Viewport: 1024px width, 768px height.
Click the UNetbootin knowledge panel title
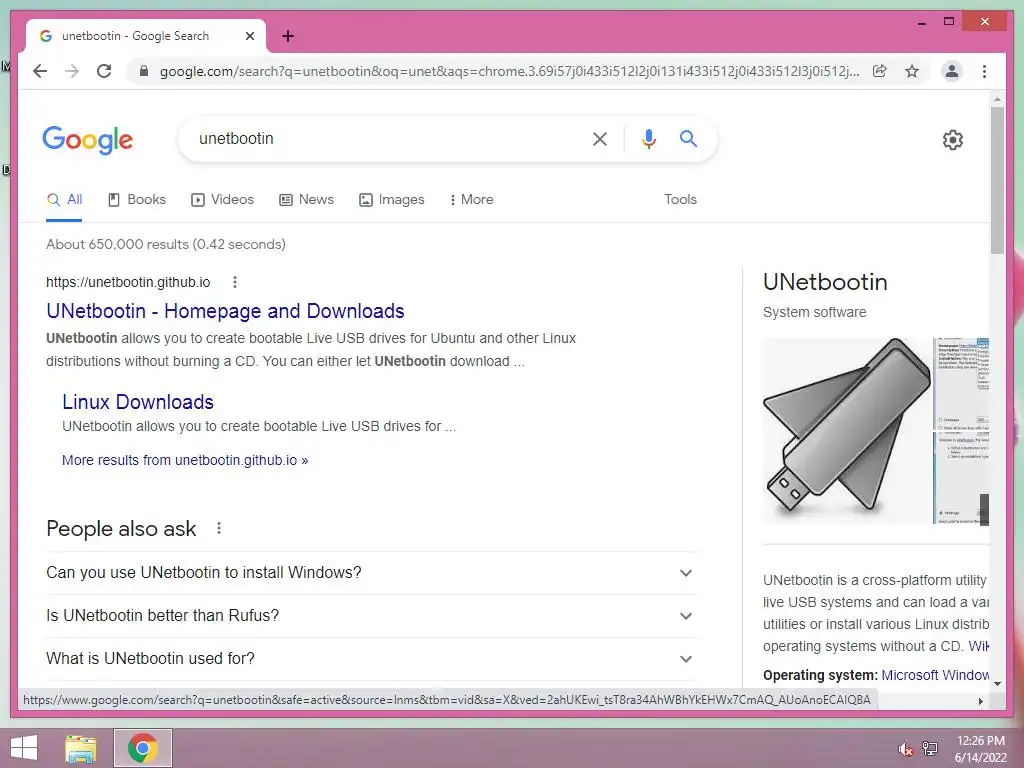click(x=825, y=282)
